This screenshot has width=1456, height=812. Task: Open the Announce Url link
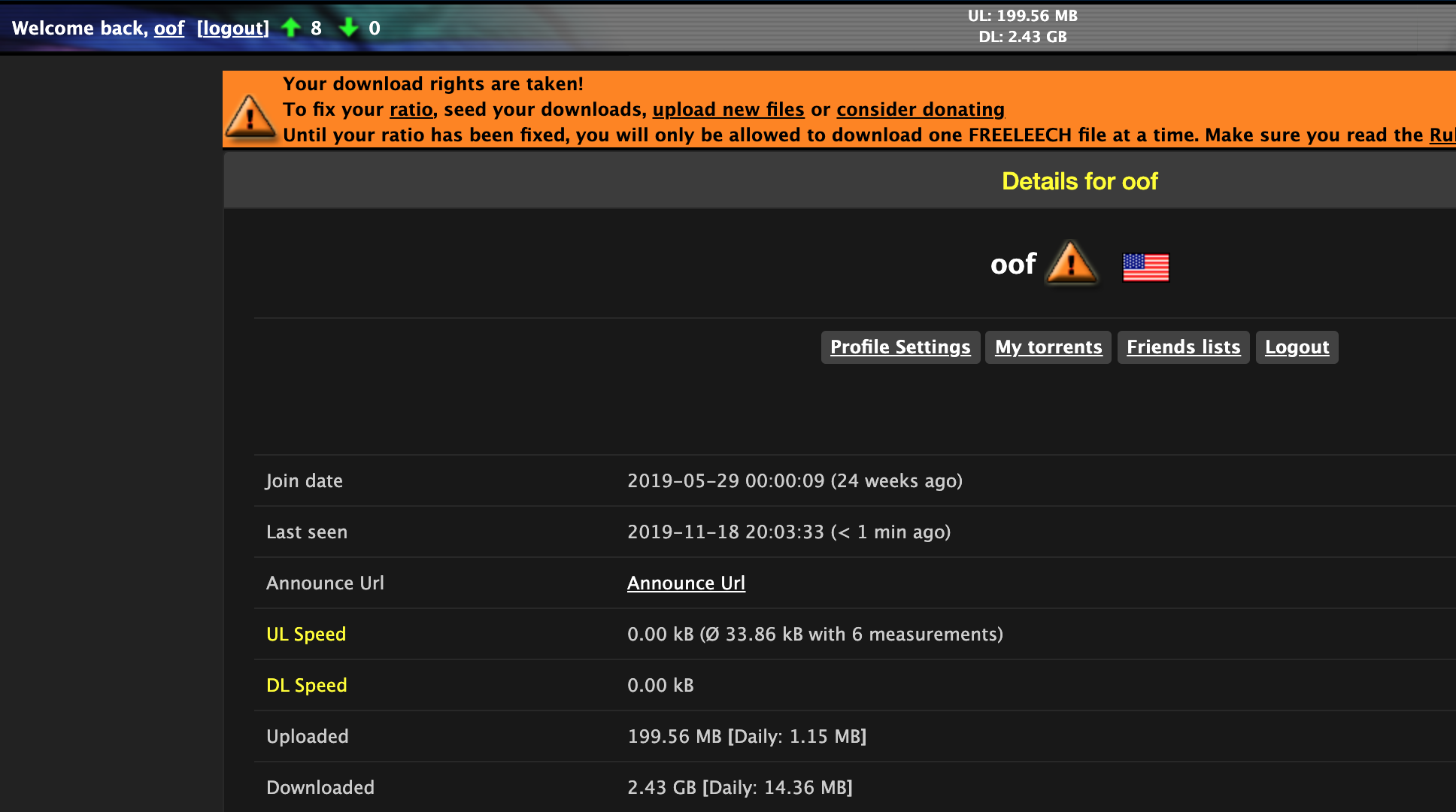click(x=686, y=583)
